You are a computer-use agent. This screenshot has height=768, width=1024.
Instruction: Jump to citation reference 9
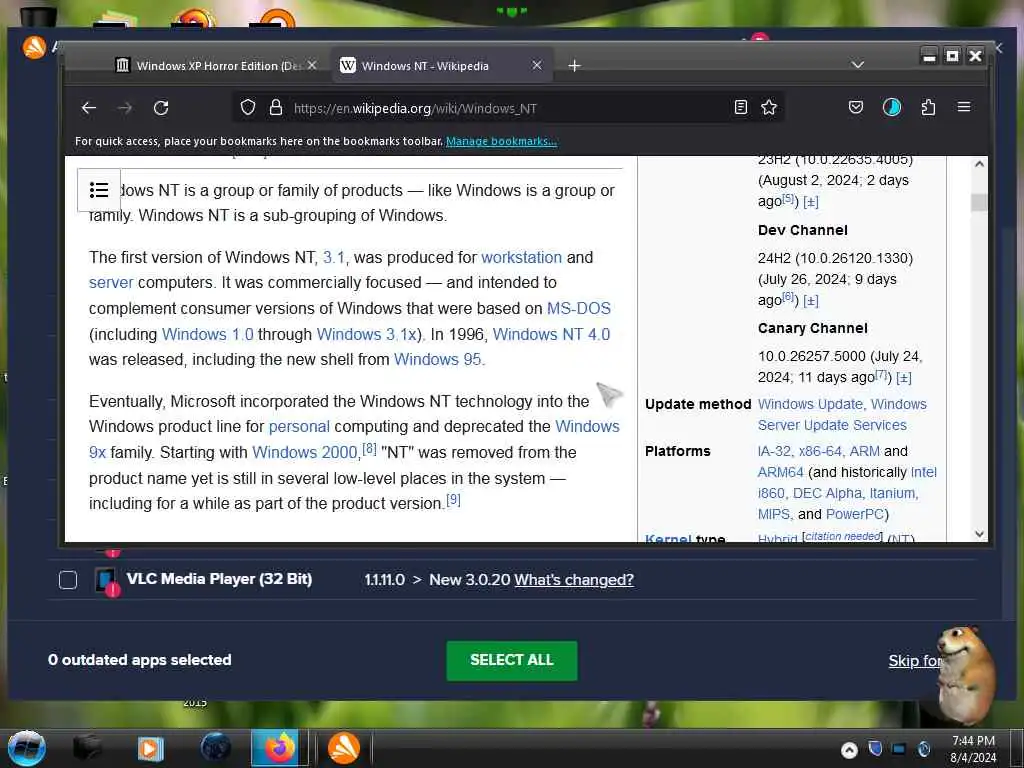pos(453,500)
